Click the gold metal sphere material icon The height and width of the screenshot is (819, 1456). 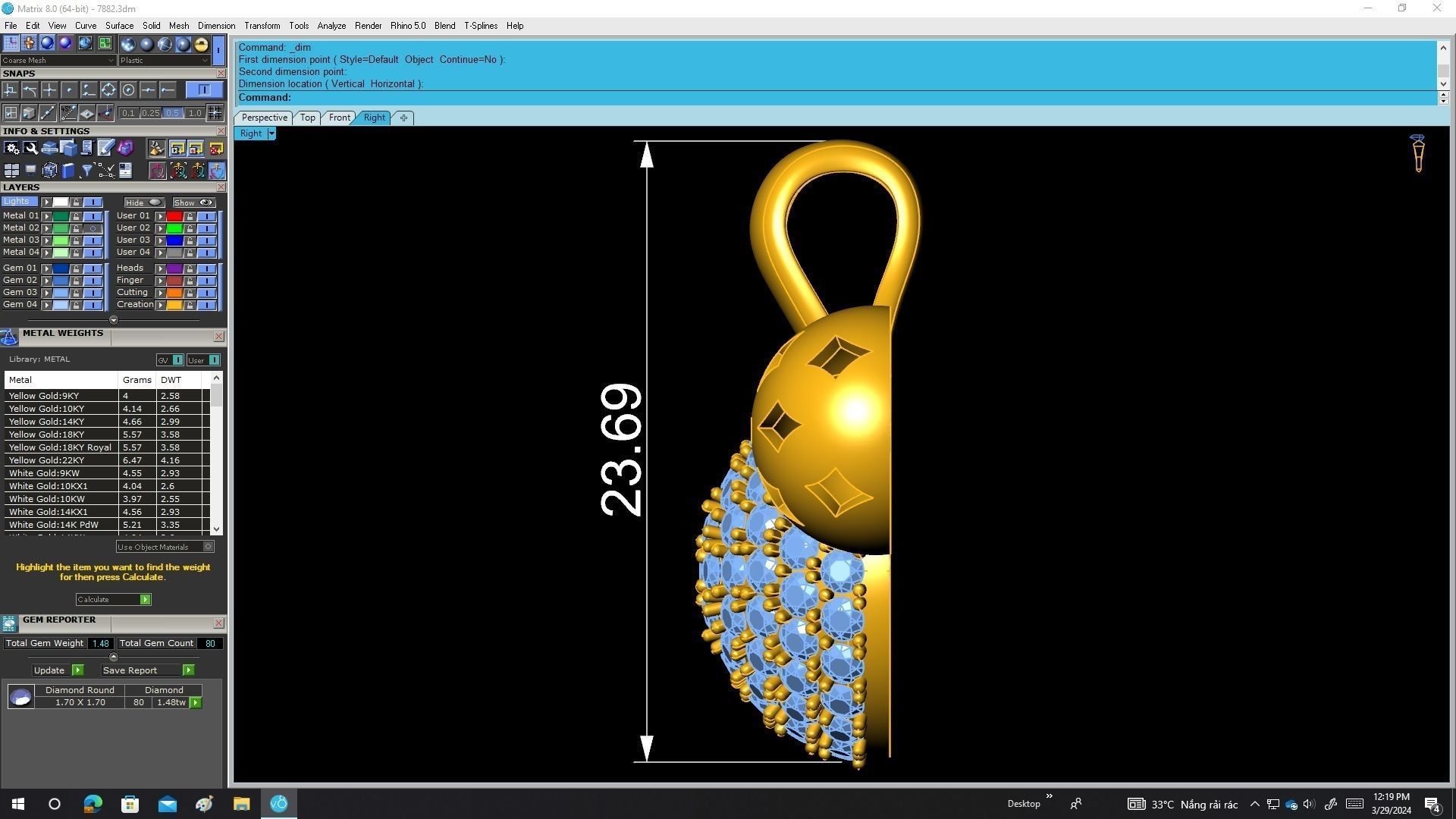click(x=201, y=44)
